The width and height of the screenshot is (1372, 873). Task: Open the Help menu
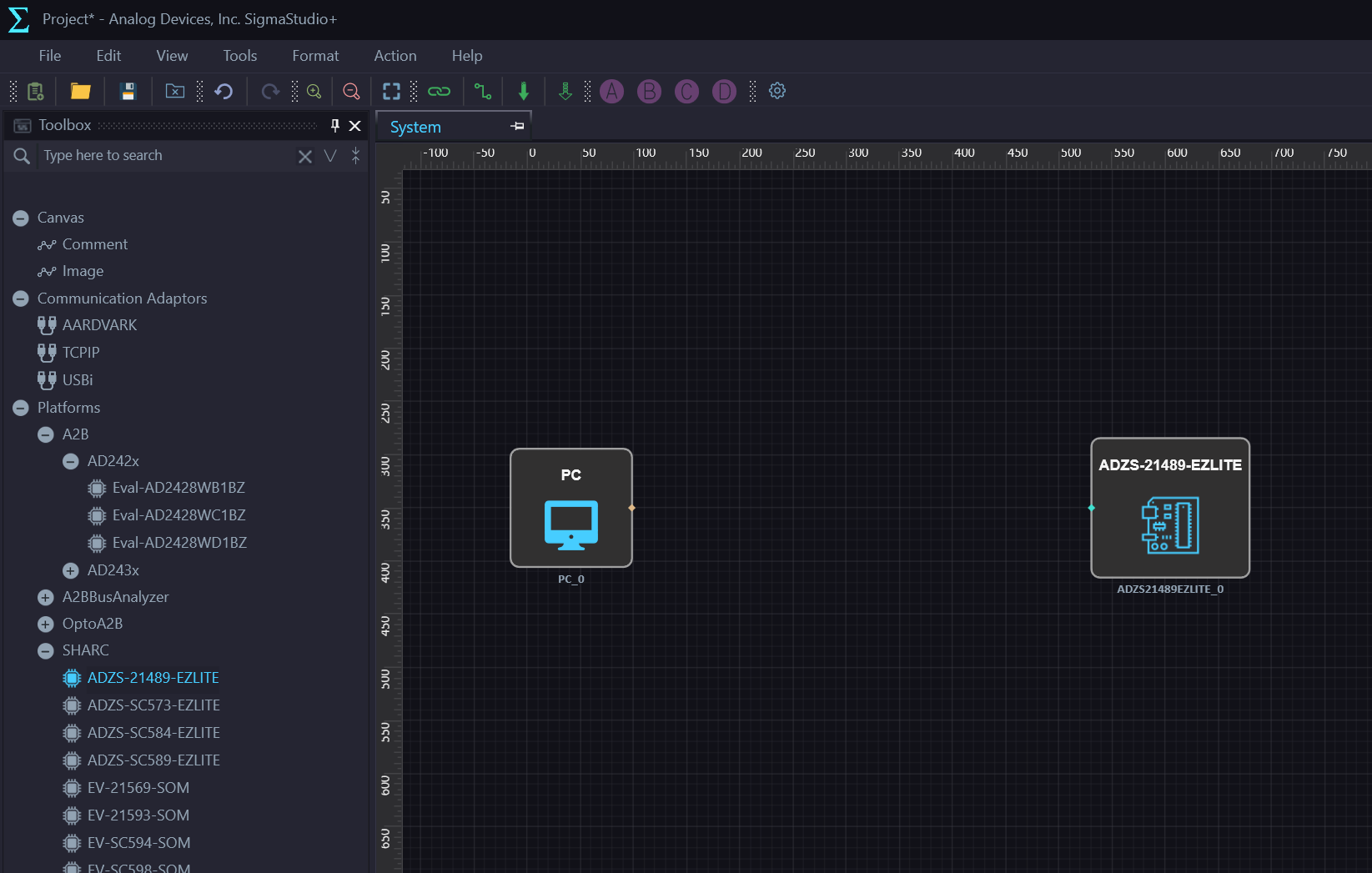click(467, 56)
